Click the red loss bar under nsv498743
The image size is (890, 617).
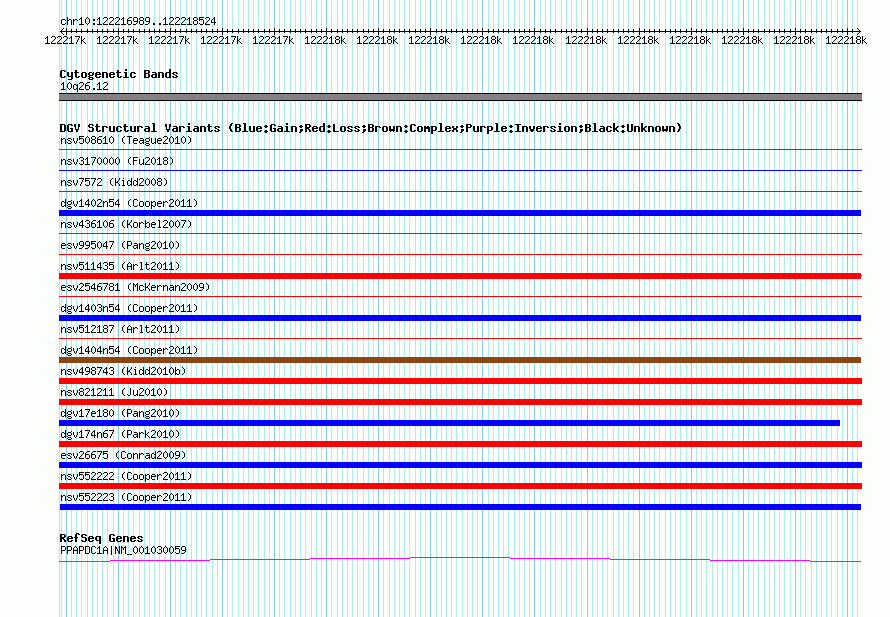point(460,381)
